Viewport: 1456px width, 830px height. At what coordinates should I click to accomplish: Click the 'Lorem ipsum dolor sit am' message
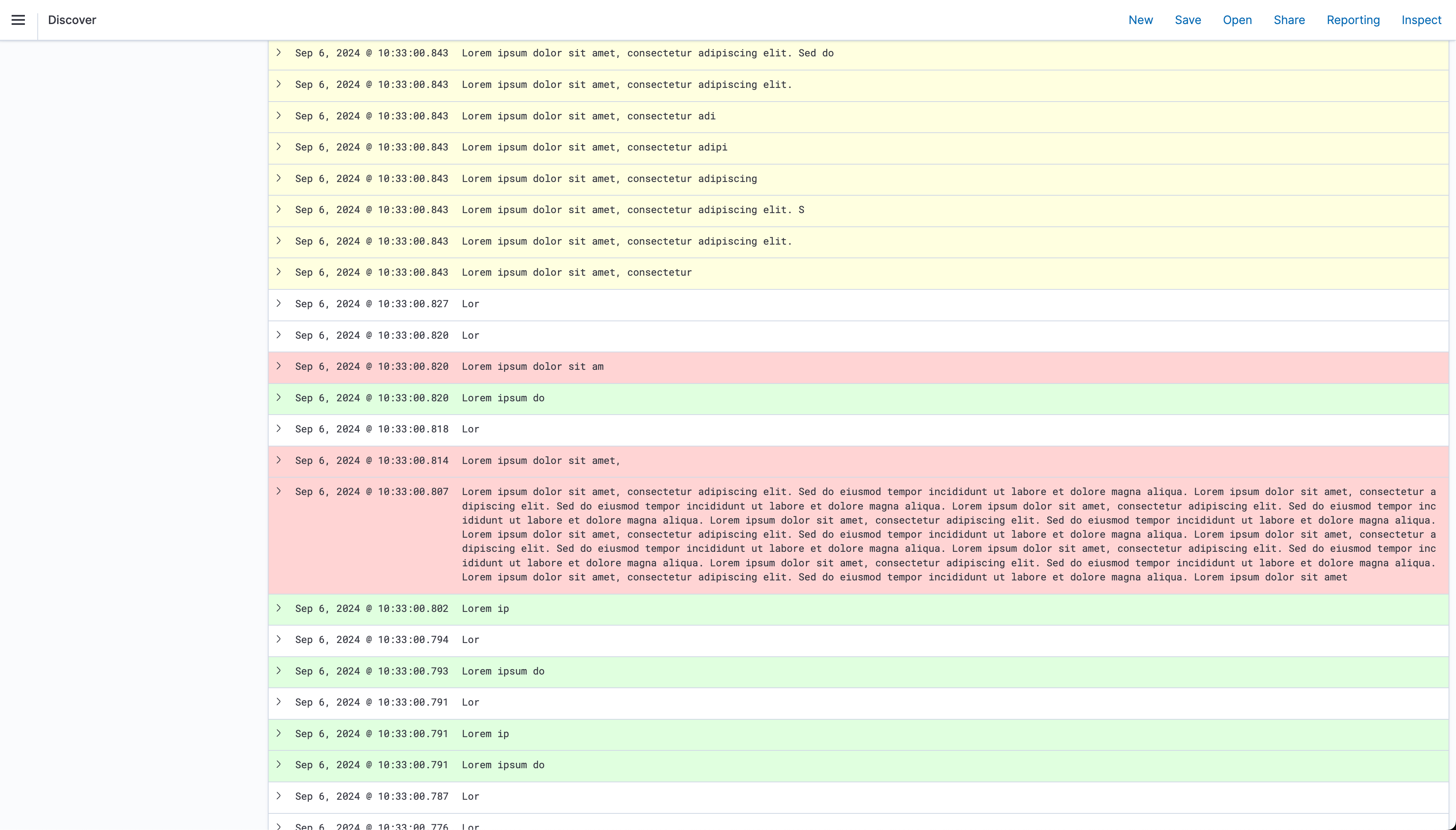532,366
